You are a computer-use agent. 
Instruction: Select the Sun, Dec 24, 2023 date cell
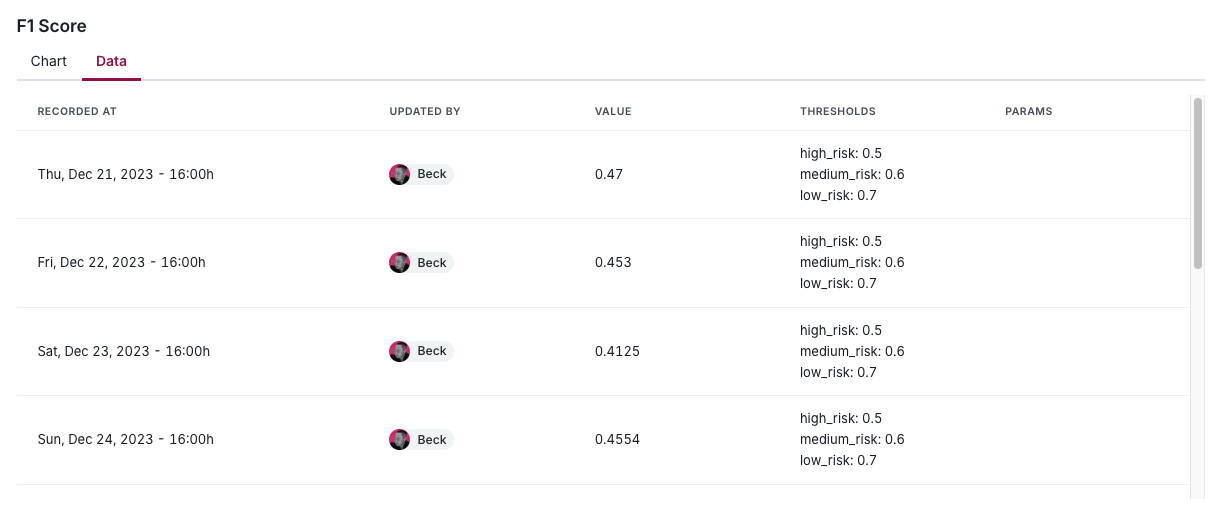125,439
